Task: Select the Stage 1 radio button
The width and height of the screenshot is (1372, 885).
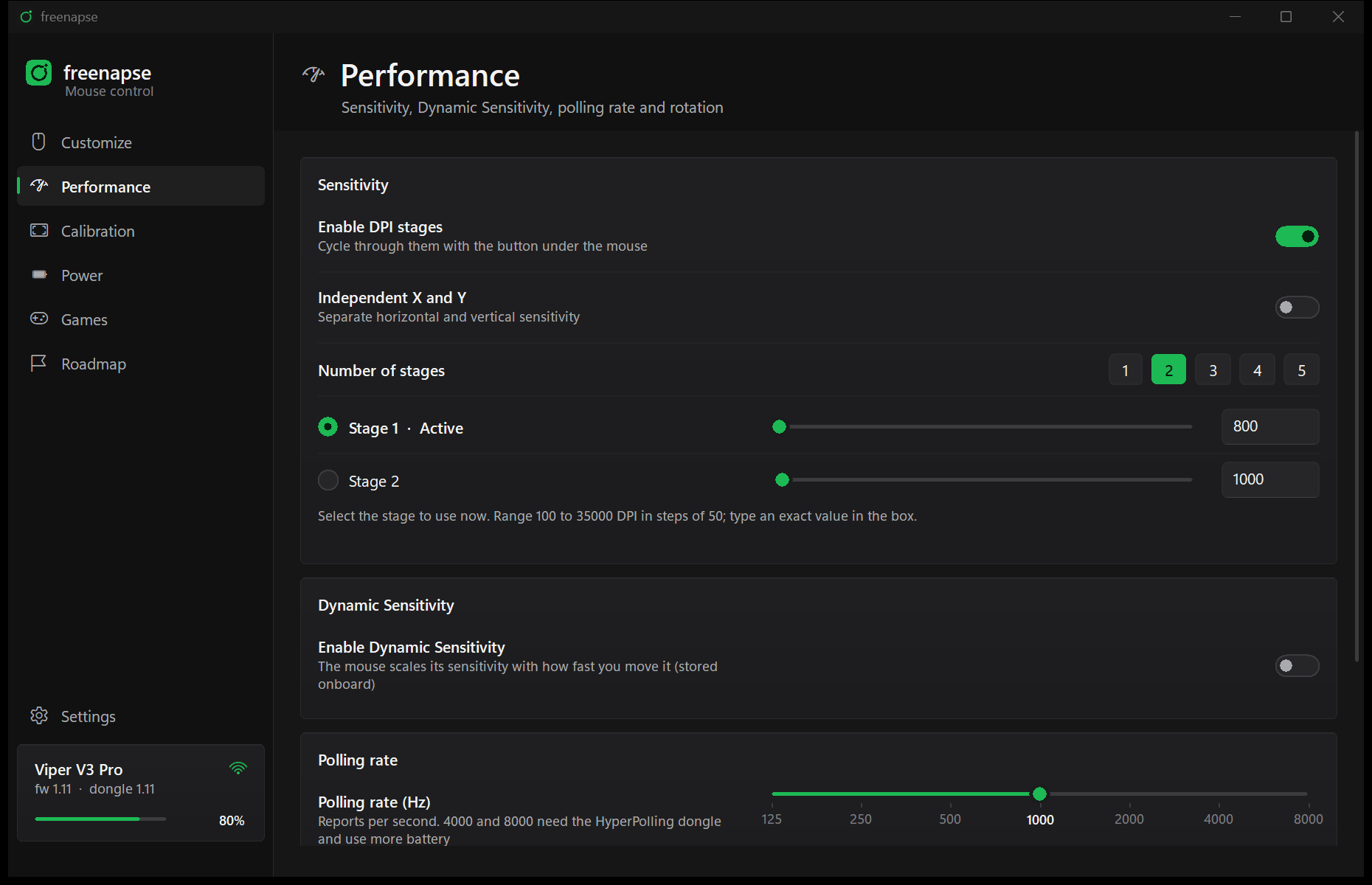Action: pyautogui.click(x=328, y=427)
